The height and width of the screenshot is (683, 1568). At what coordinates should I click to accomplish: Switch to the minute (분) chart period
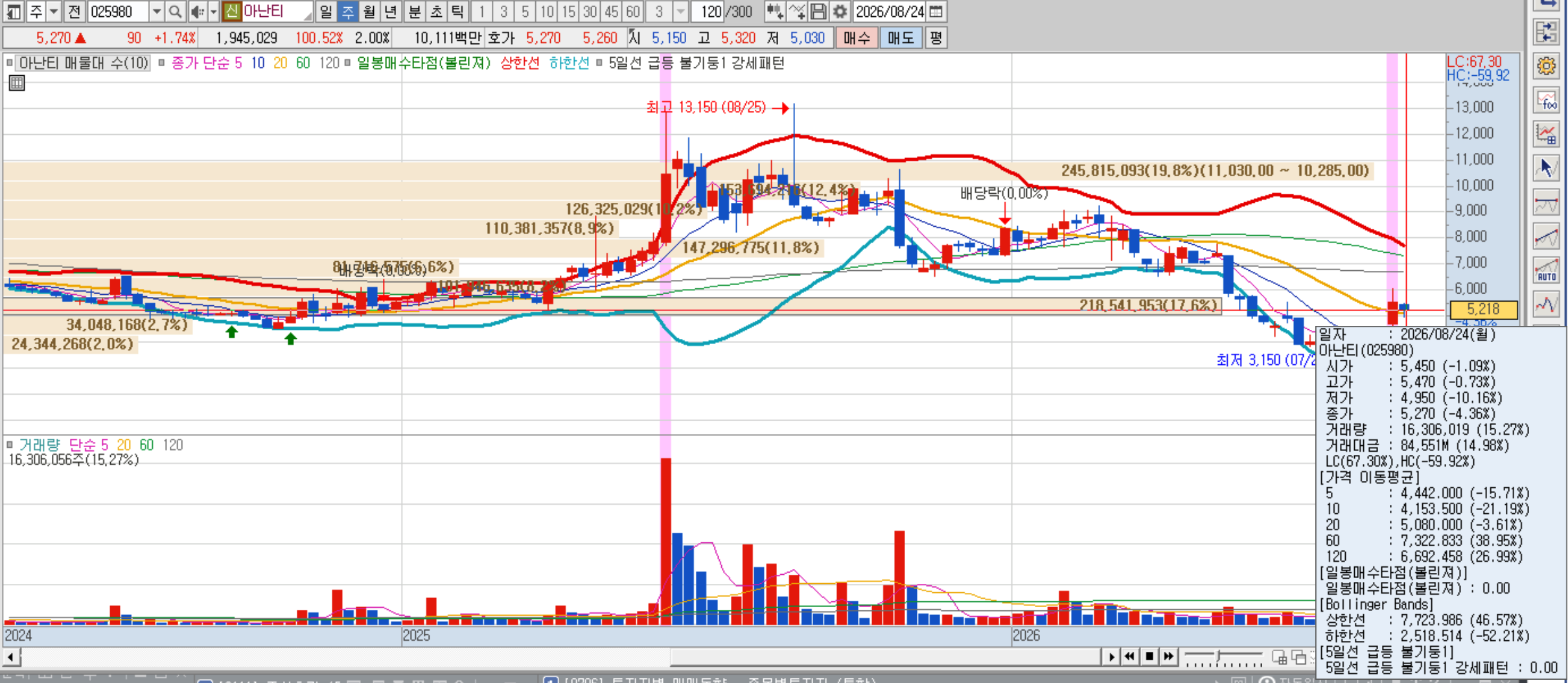coord(415,12)
